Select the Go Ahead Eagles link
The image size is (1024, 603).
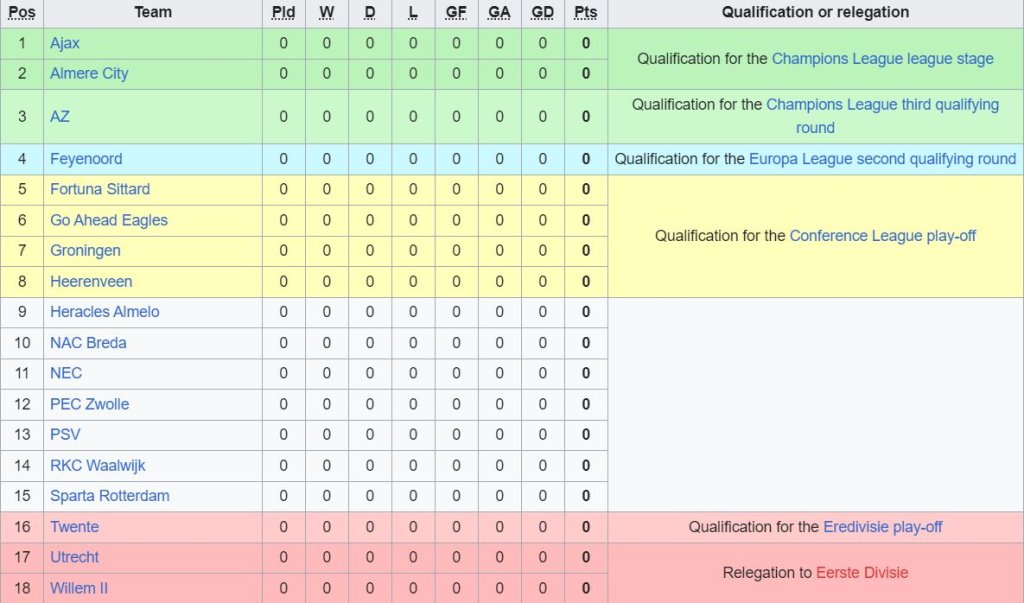(x=109, y=220)
